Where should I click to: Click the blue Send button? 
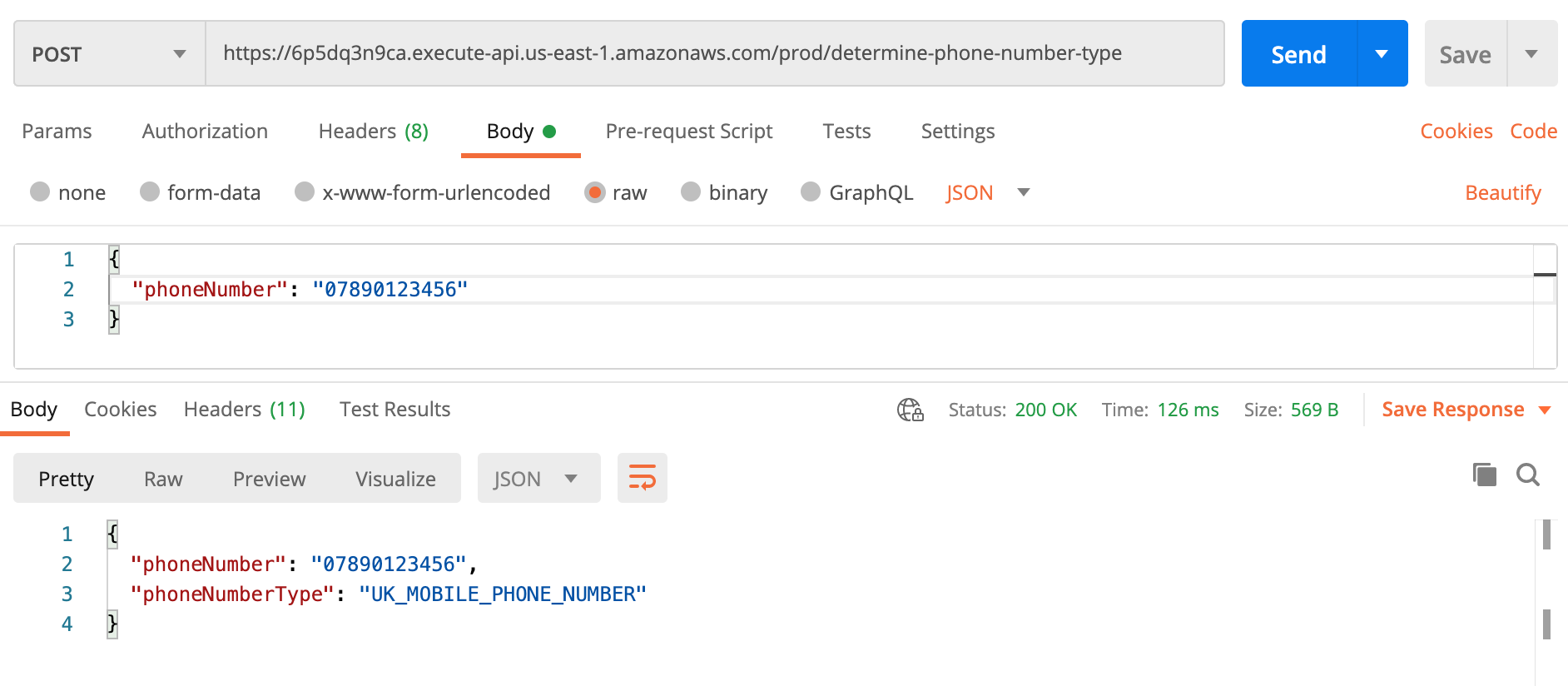click(1298, 54)
